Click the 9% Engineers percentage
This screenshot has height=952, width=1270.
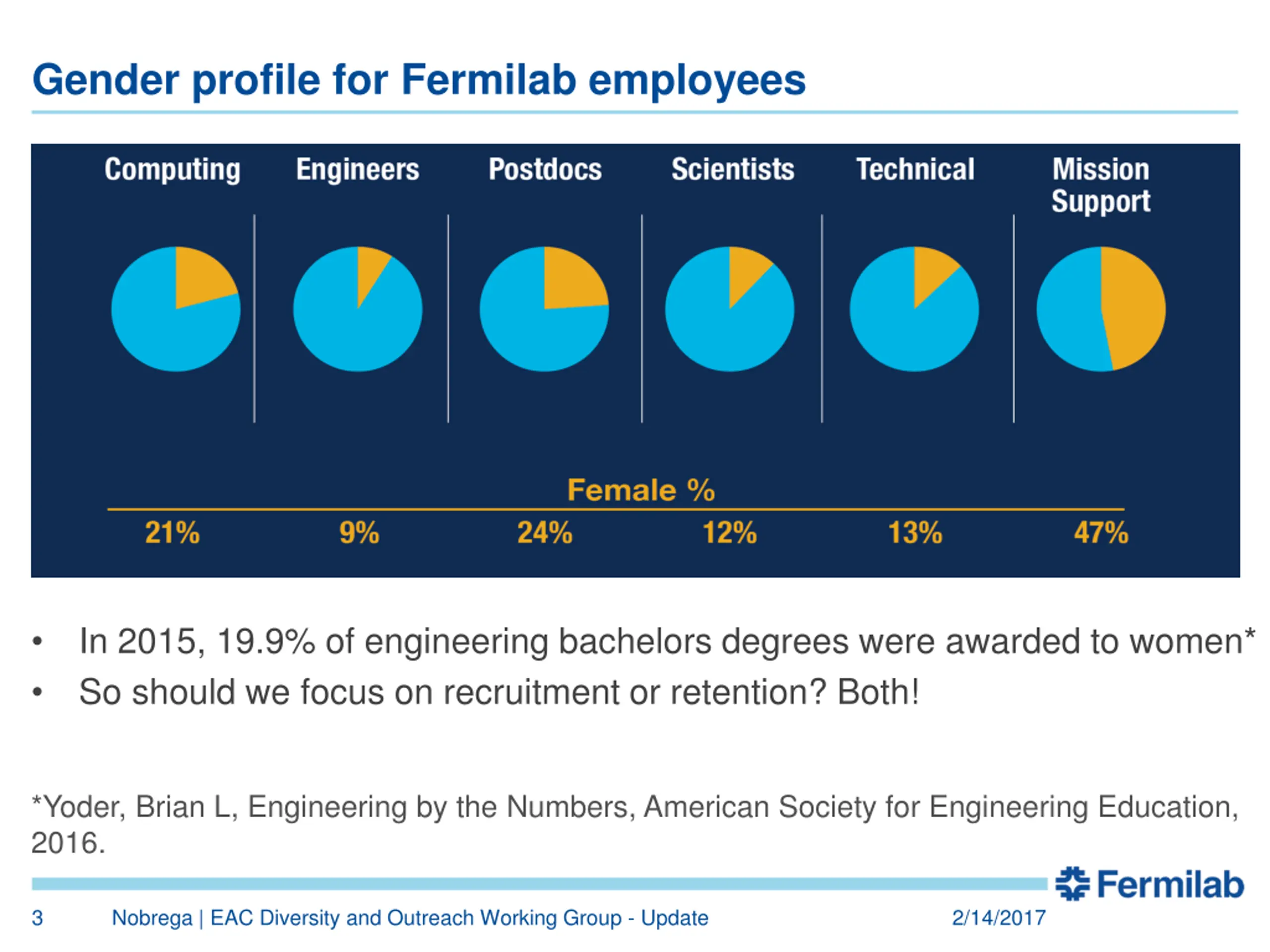[359, 533]
